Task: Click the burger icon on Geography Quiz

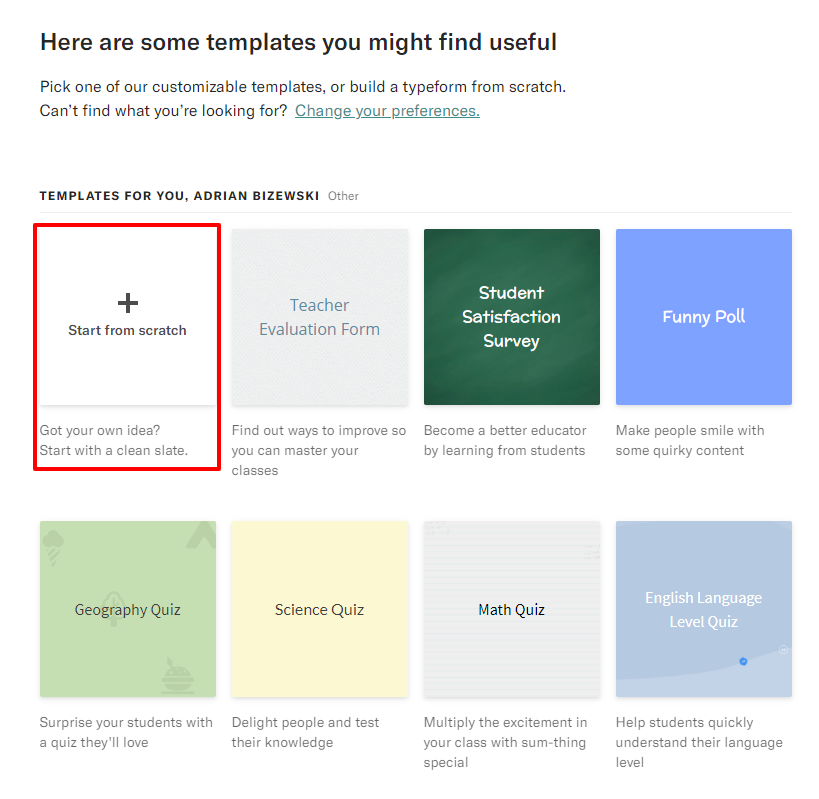Action: tap(178, 677)
